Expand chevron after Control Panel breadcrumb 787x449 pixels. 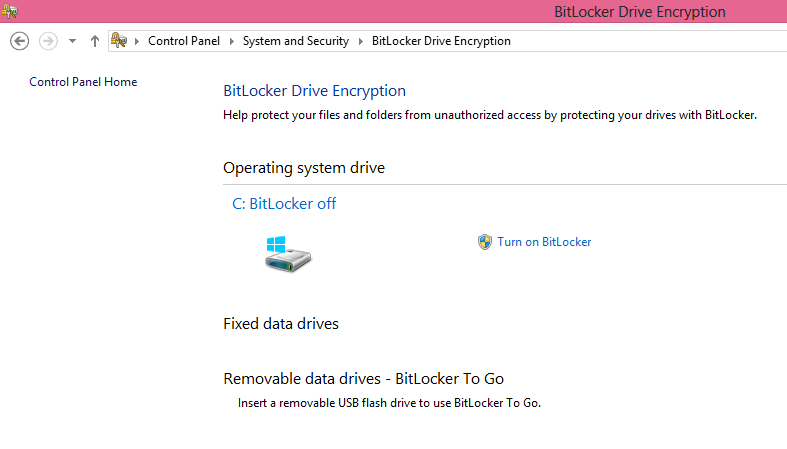point(231,41)
